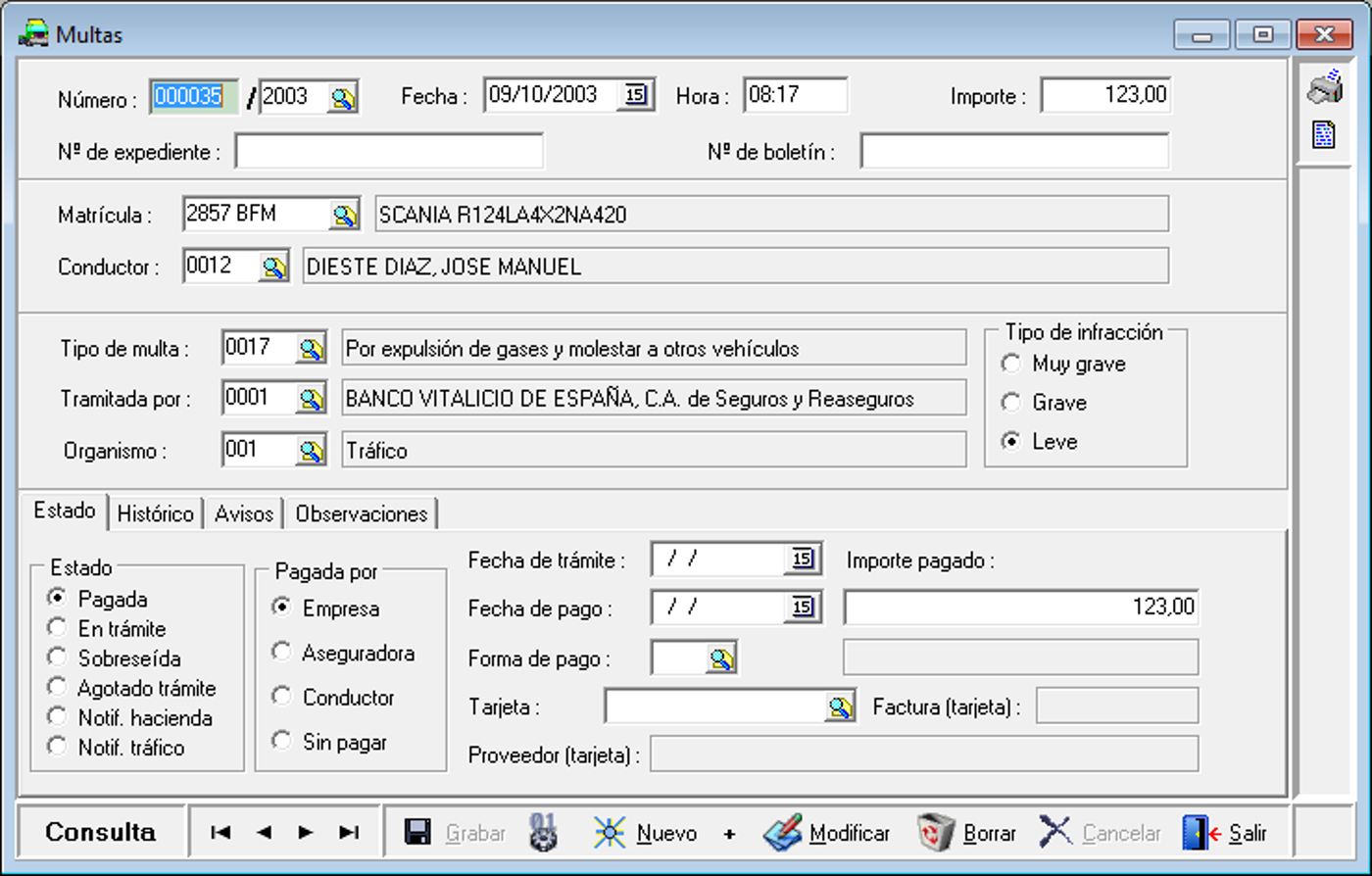The width and height of the screenshot is (1372, 876).
Task: Open lookup icon next to Conductor field
Action: (x=273, y=267)
